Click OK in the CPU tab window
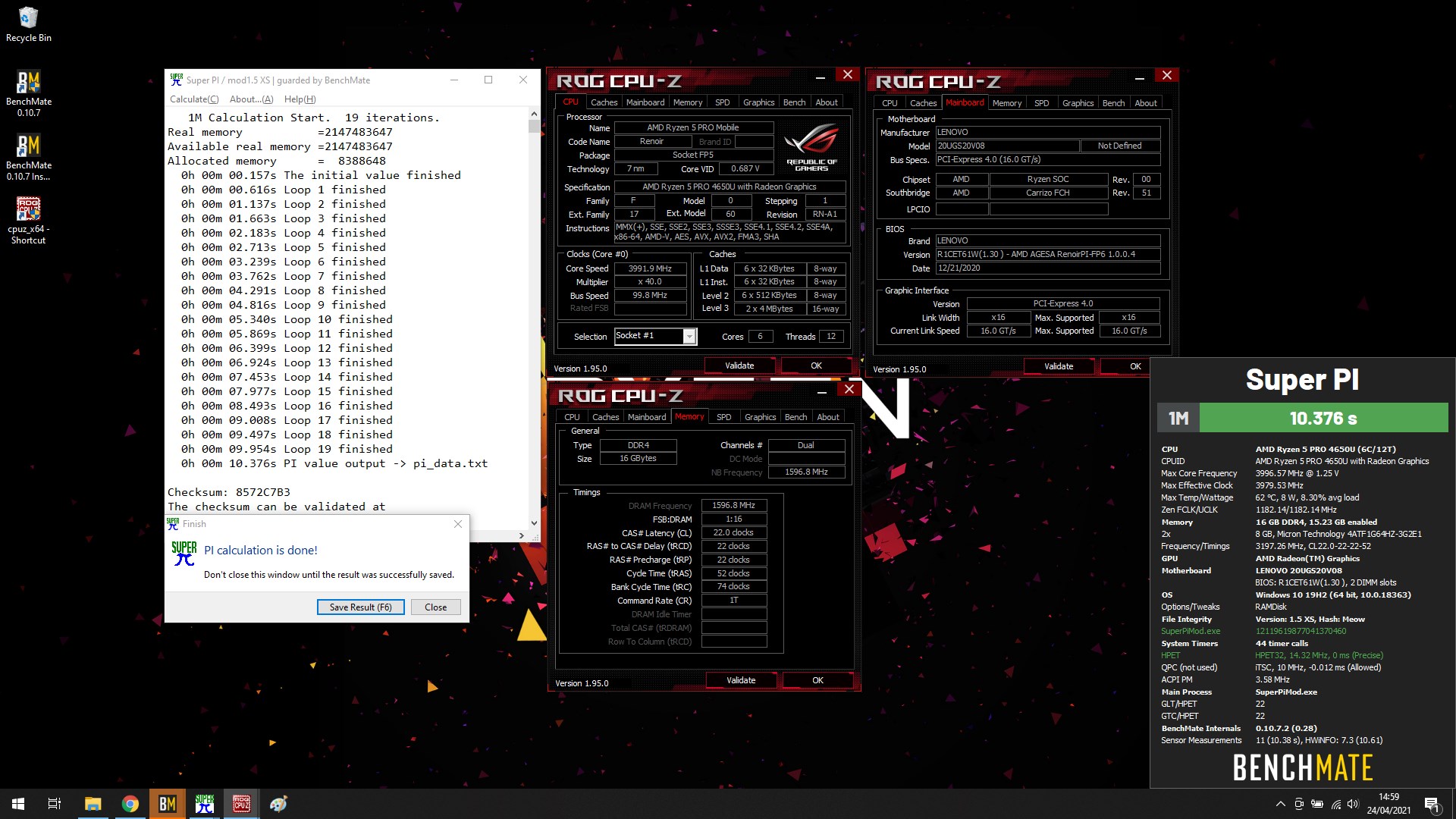The width and height of the screenshot is (1456, 819). coord(816,366)
